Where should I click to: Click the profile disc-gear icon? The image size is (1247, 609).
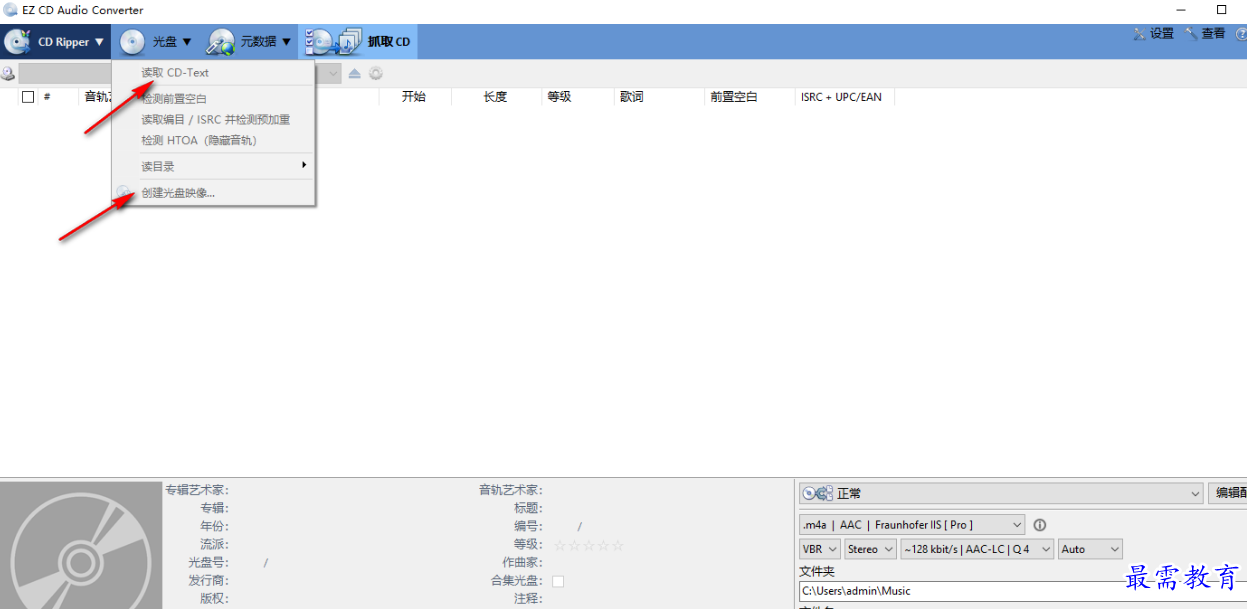tap(817, 493)
